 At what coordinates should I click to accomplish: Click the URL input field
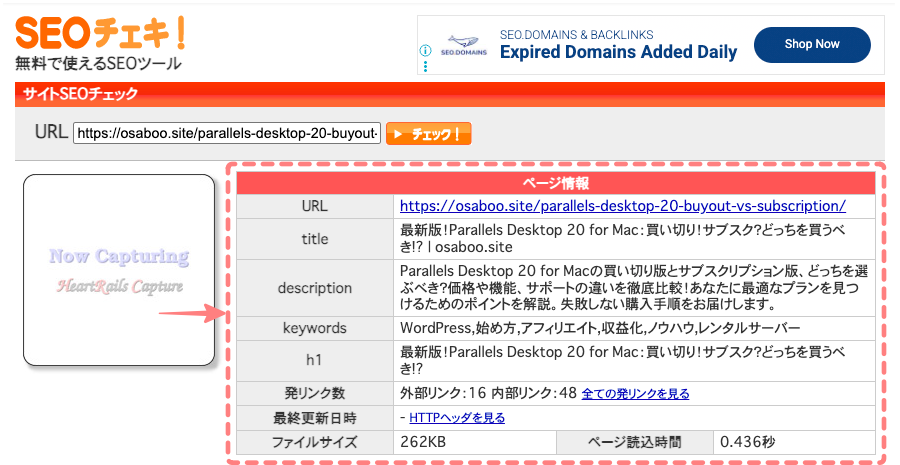(x=227, y=133)
